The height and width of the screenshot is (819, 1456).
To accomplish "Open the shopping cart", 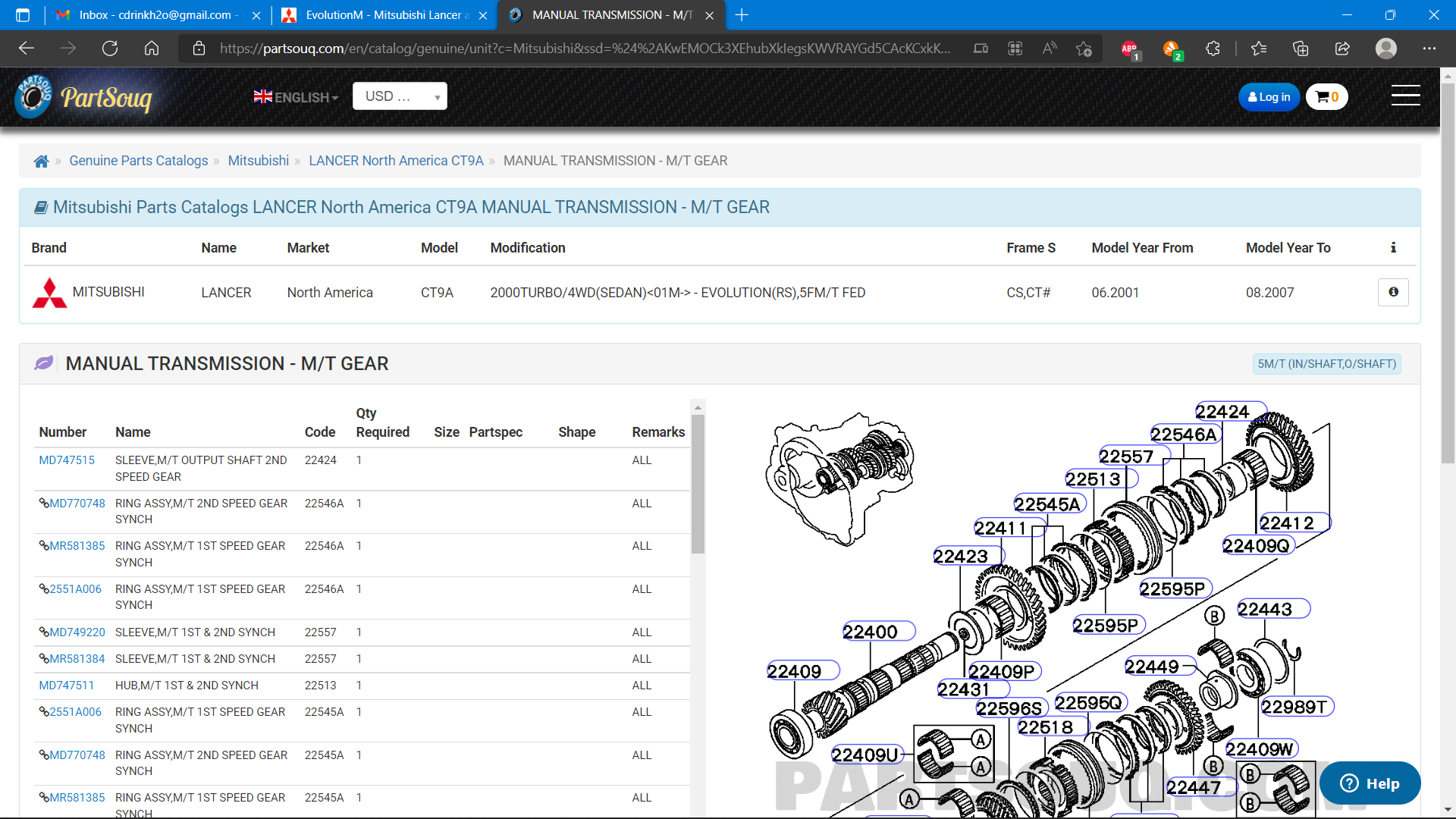I will click(x=1326, y=97).
